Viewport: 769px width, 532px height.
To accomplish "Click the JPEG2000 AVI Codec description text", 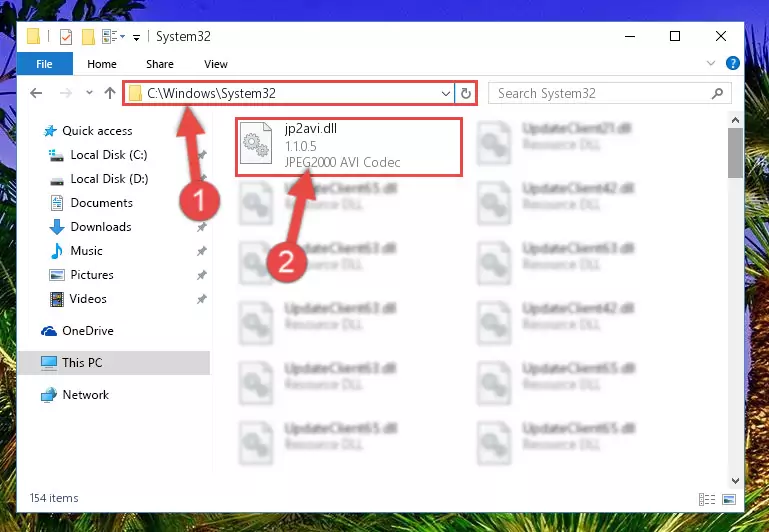I will (342, 162).
